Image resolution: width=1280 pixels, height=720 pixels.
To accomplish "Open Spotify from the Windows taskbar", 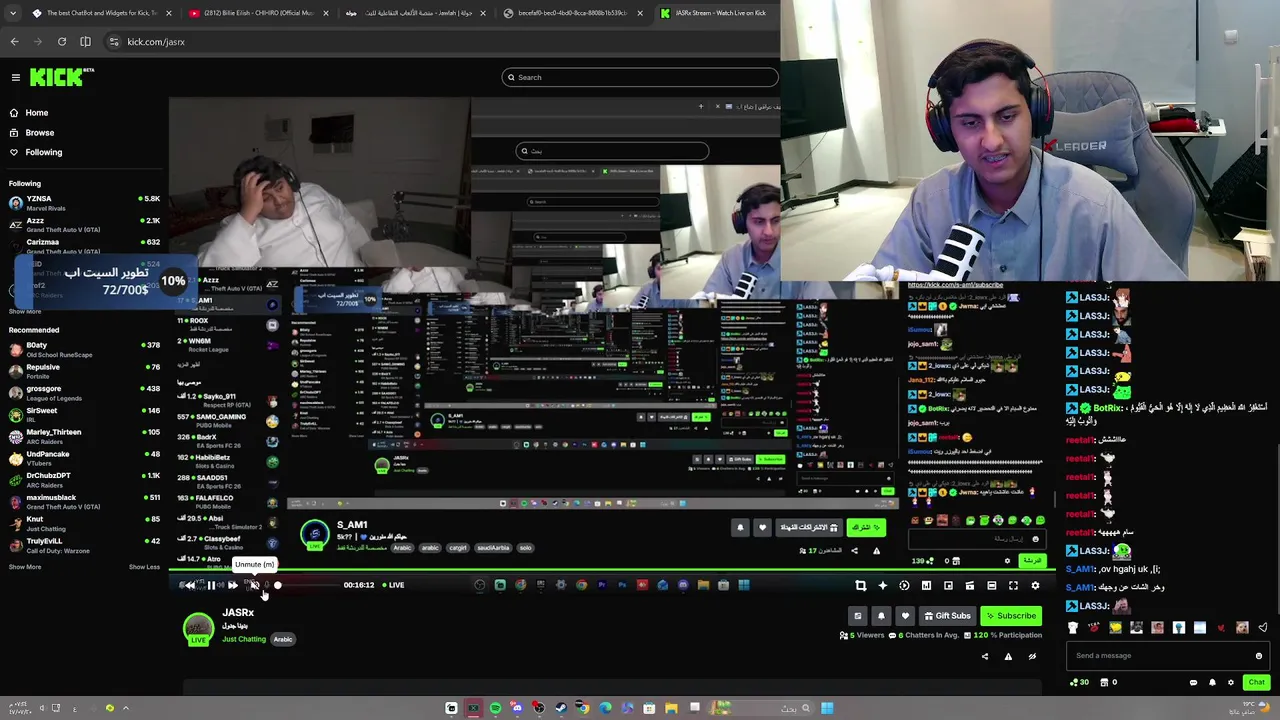I will [495, 708].
